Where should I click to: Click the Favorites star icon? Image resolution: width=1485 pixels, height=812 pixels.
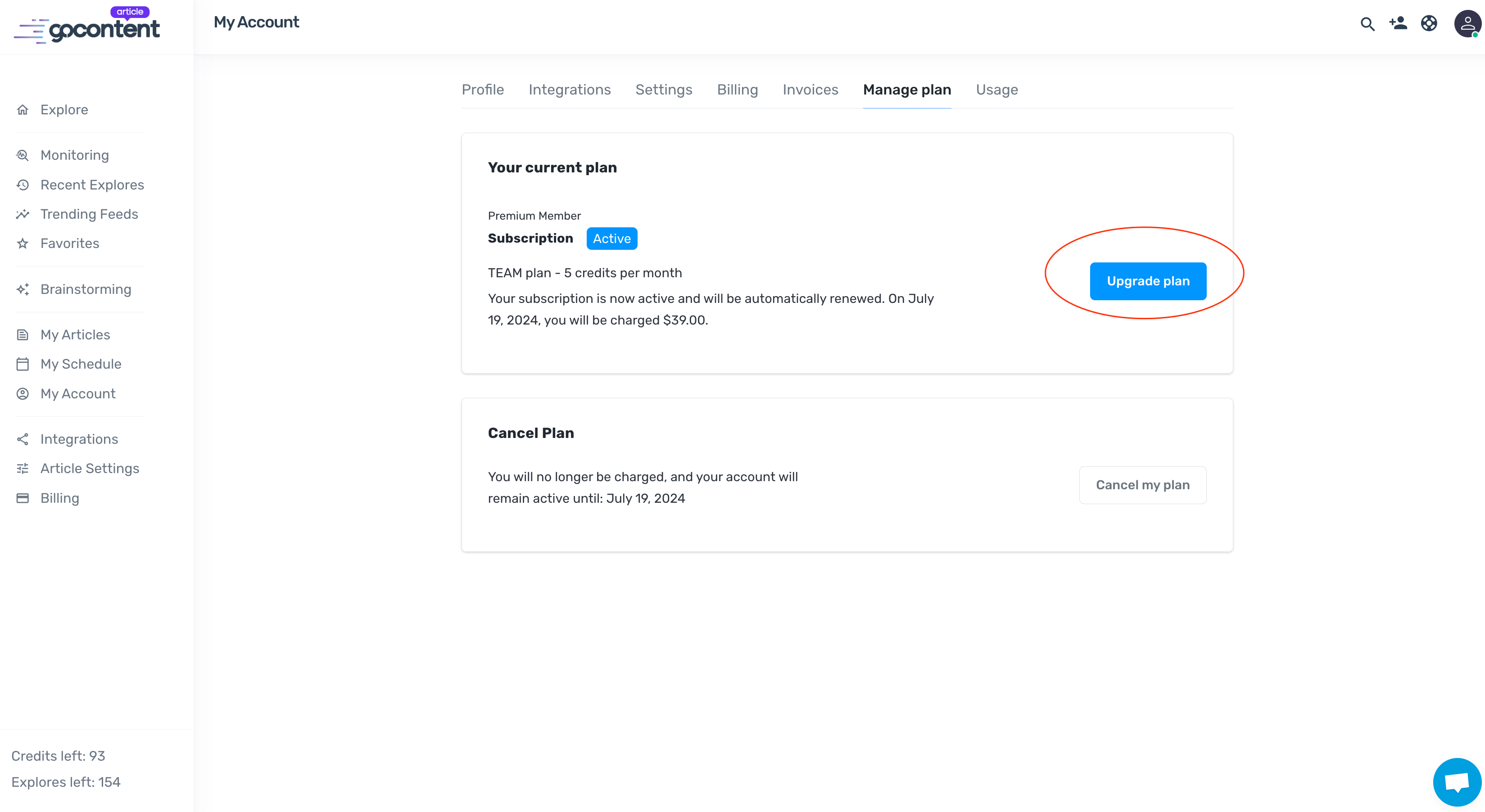click(23, 243)
